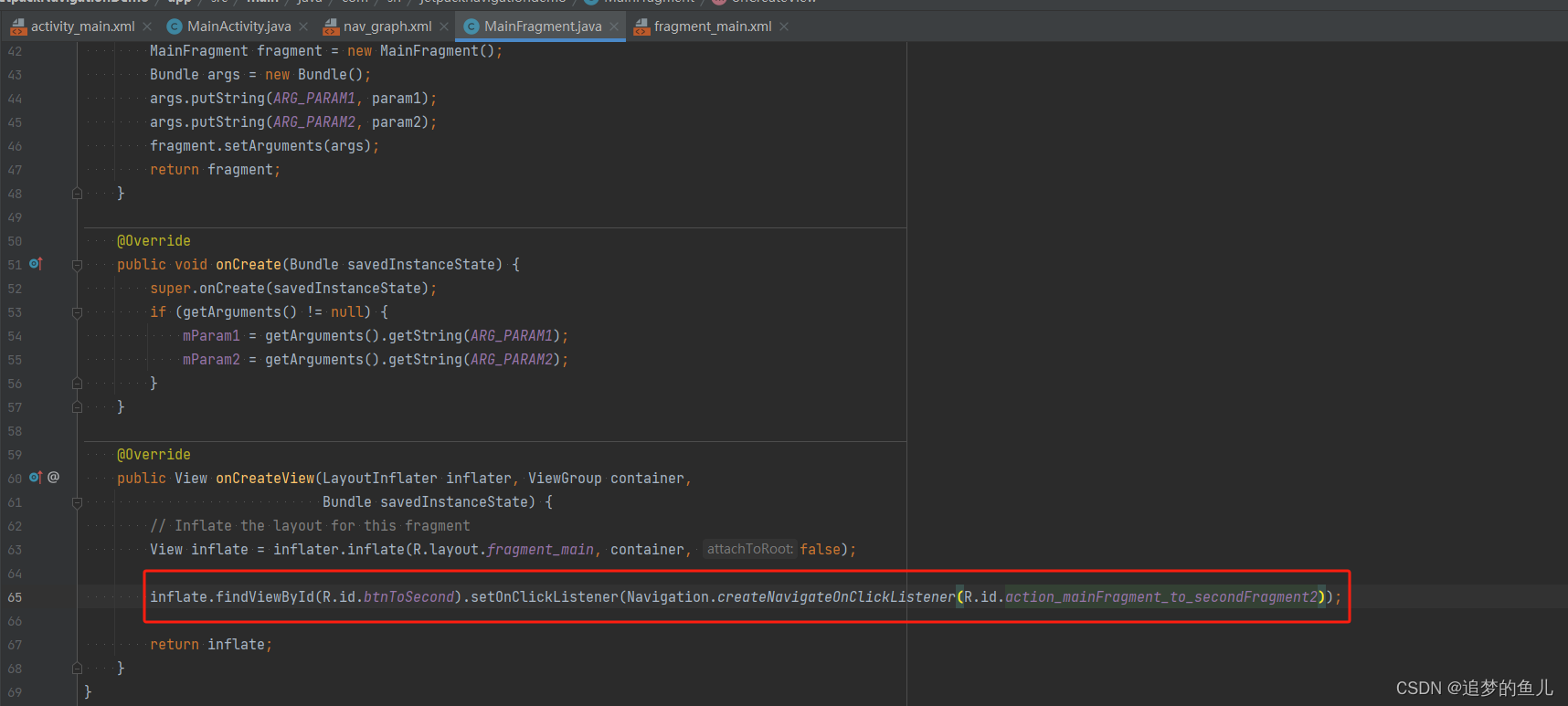Click mParam2 assignment on line 55

[211, 359]
